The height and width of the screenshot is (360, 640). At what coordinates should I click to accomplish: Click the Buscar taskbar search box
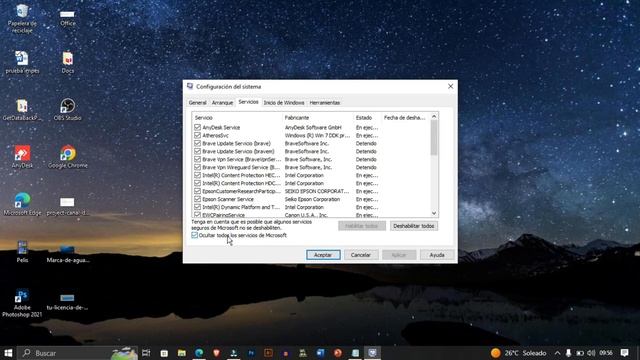coord(78,353)
